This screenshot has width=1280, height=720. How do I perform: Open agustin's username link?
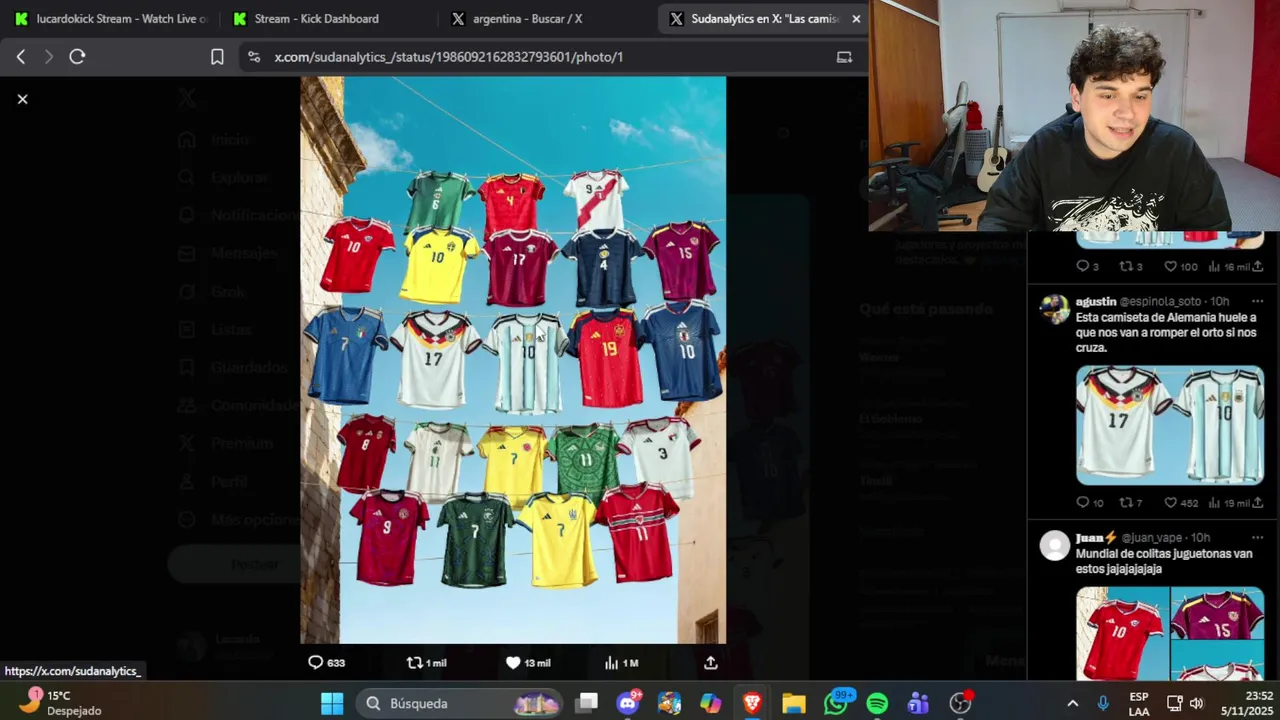click(1095, 301)
